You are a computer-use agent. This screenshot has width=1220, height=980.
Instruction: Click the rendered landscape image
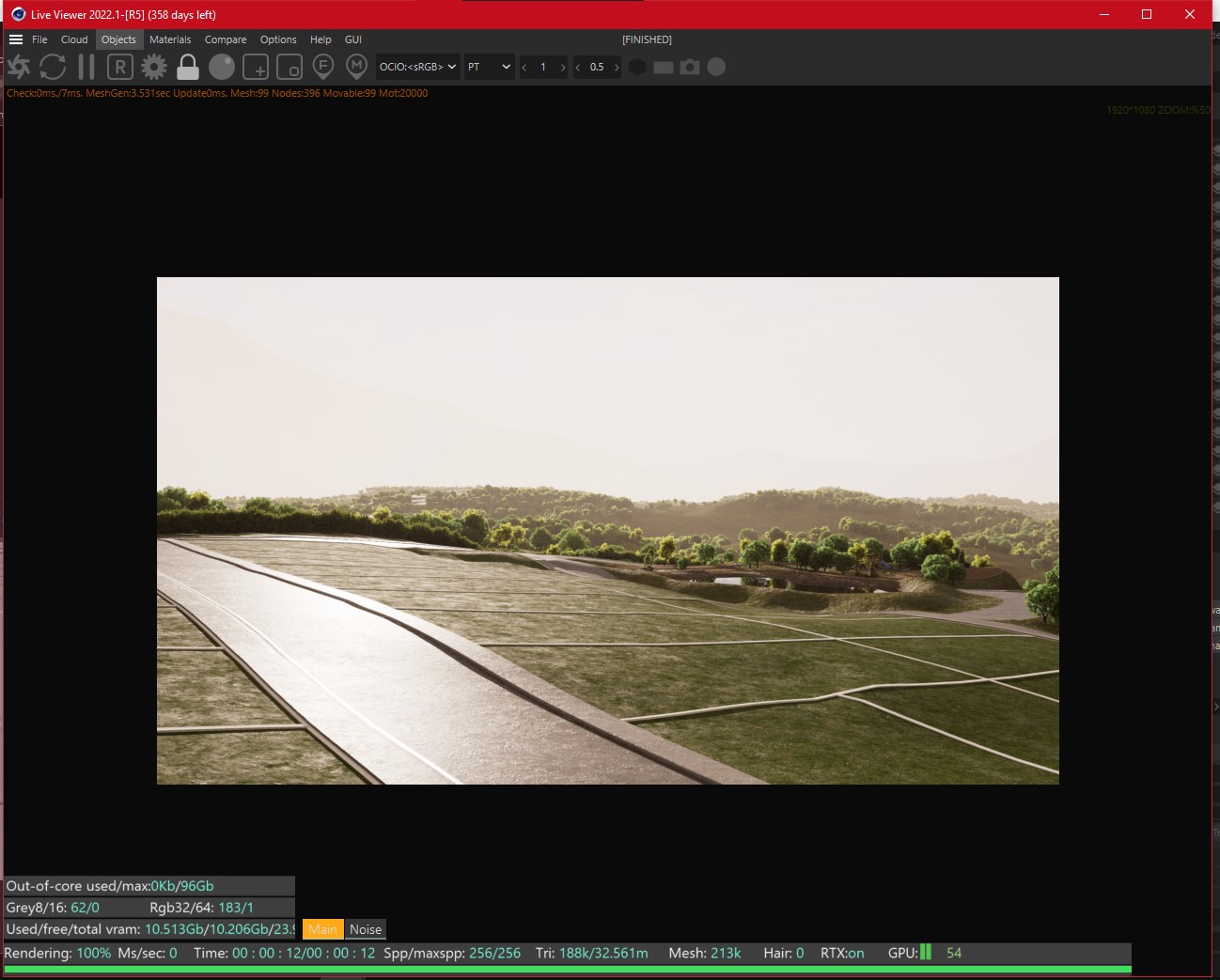coord(608,531)
